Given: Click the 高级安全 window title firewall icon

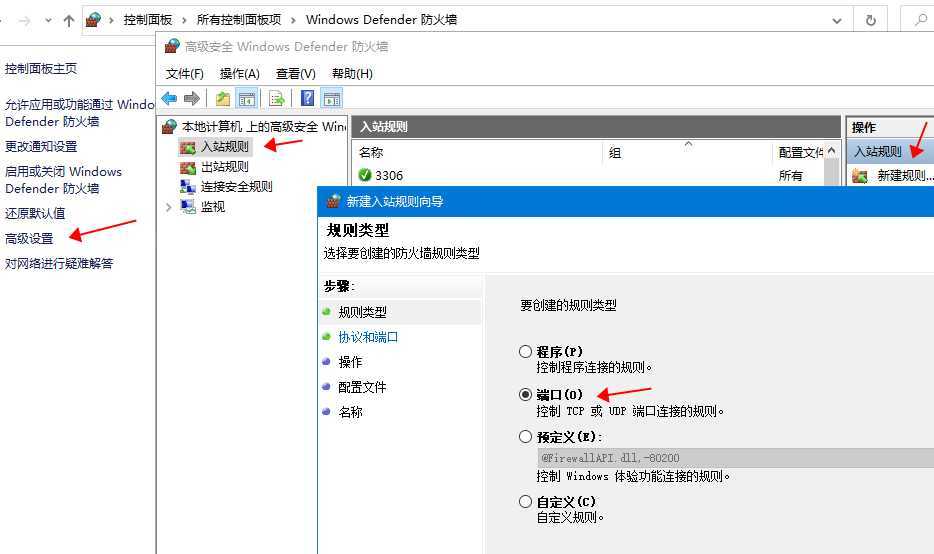Looking at the screenshot, I should (x=172, y=46).
